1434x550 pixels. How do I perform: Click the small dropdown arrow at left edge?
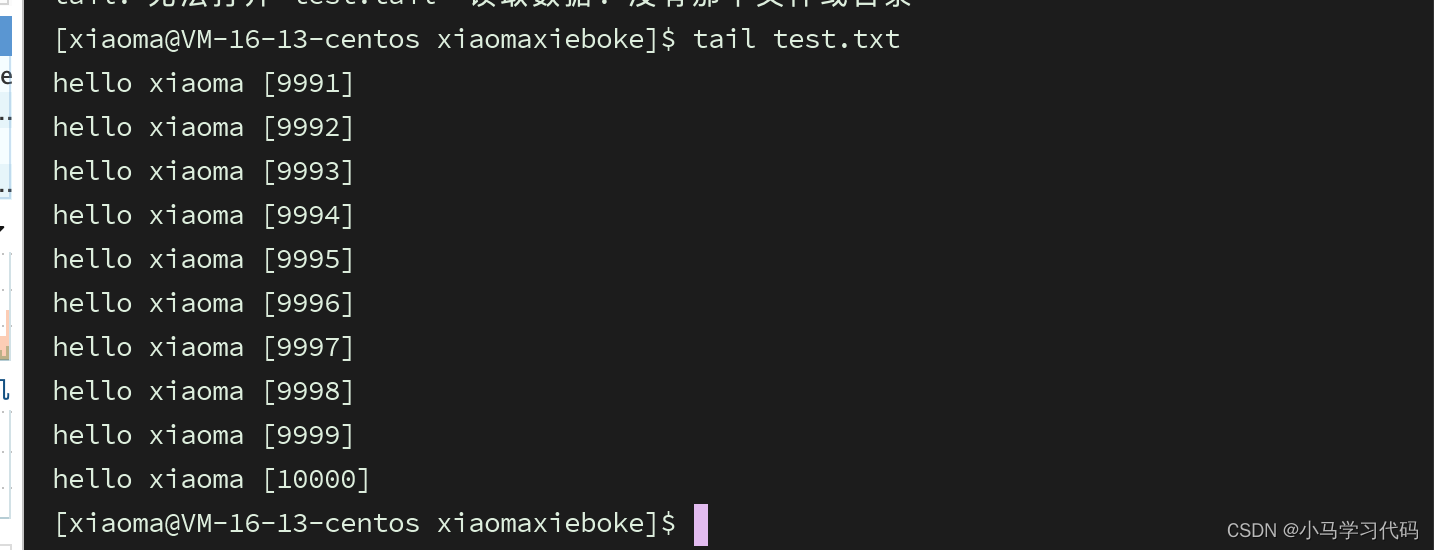pos(3,228)
